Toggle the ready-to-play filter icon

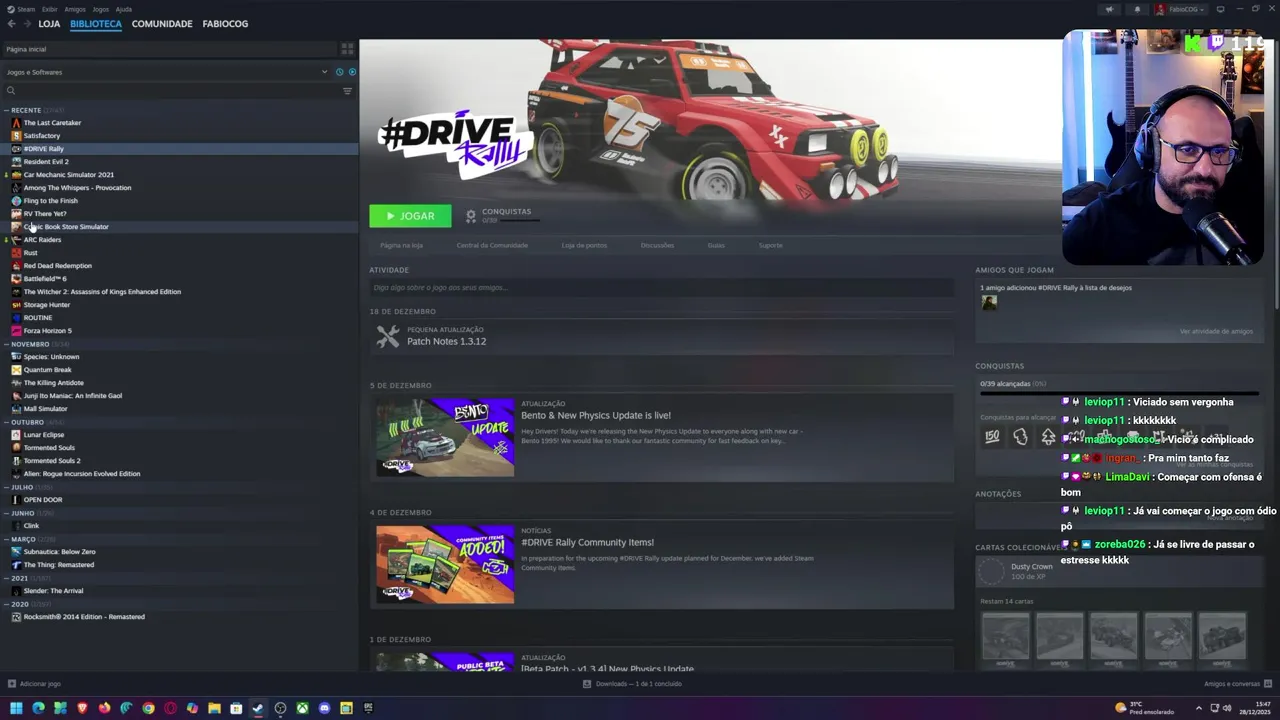point(352,72)
